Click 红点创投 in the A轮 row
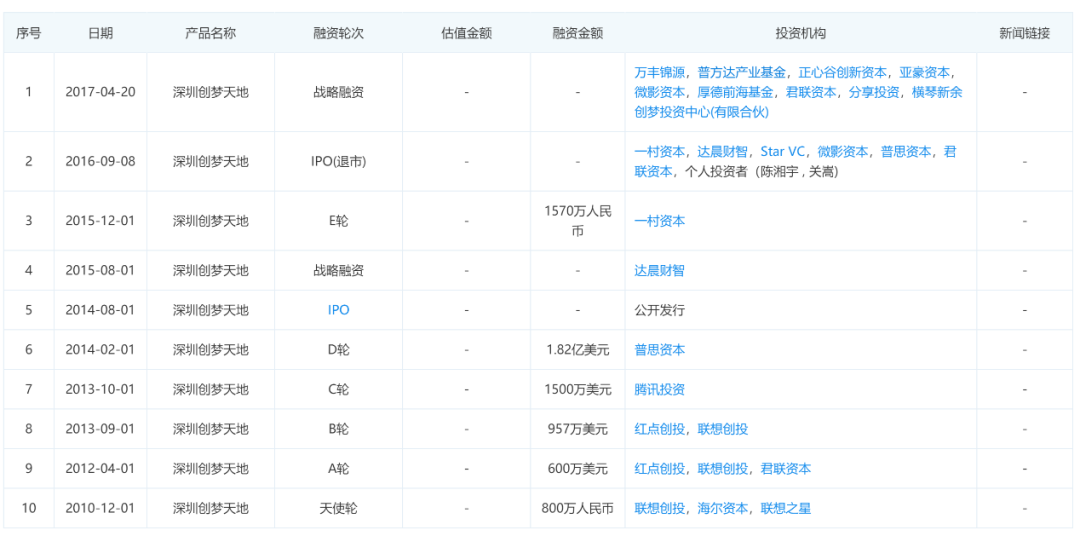 pyautogui.click(x=659, y=469)
